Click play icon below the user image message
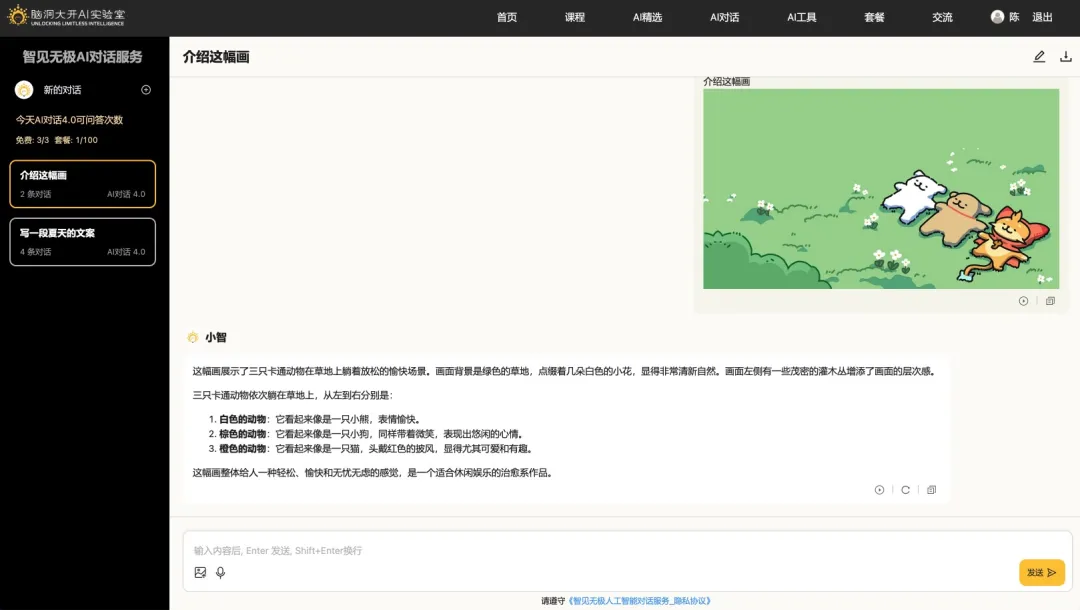1080x610 pixels. pyautogui.click(x=1023, y=301)
